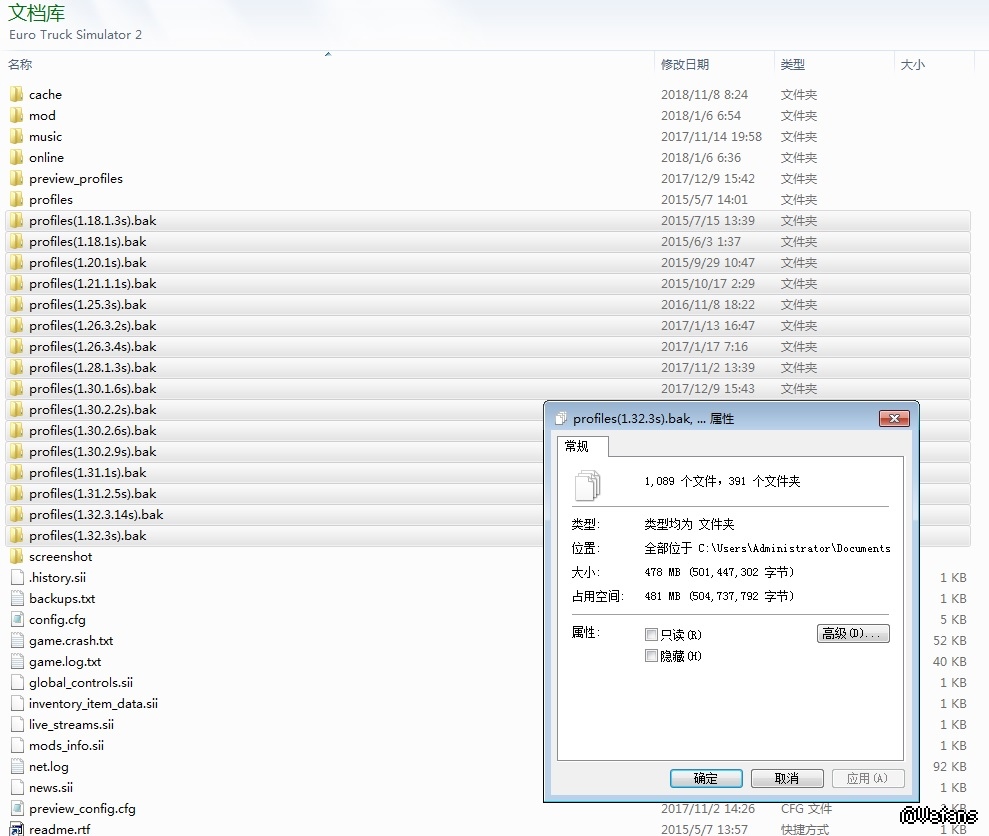Click the 52 KB size of game.crash.txt
This screenshot has width=989, height=836.
point(949,640)
